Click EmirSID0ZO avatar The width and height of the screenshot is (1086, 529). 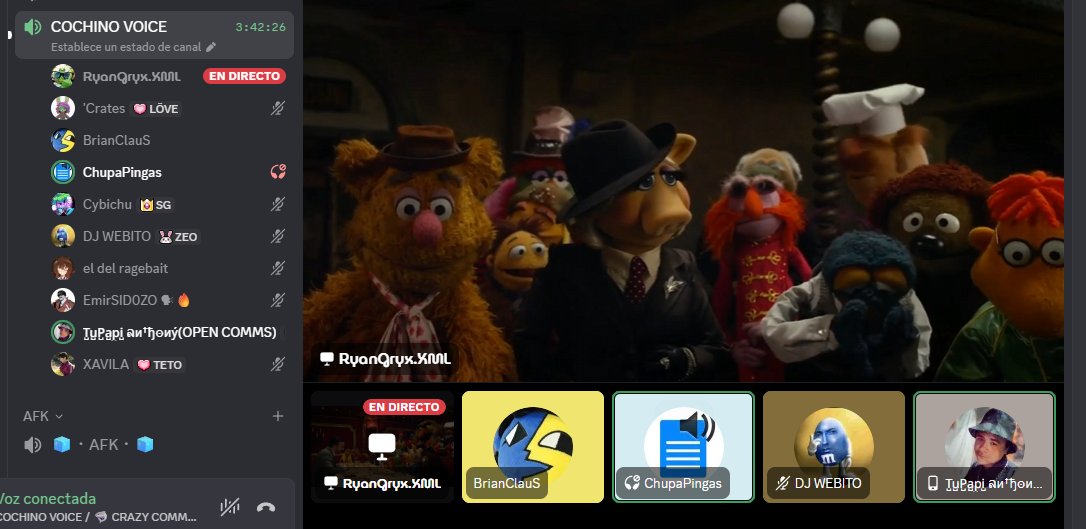(x=63, y=300)
